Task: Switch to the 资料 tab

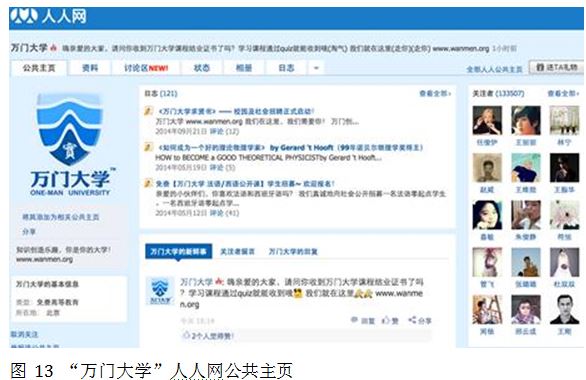Action: coord(90,68)
